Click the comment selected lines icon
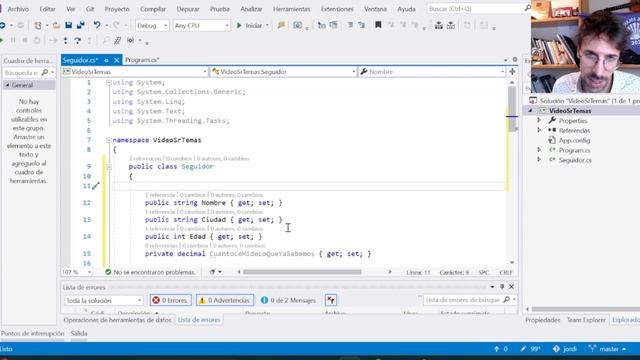 tap(350, 25)
